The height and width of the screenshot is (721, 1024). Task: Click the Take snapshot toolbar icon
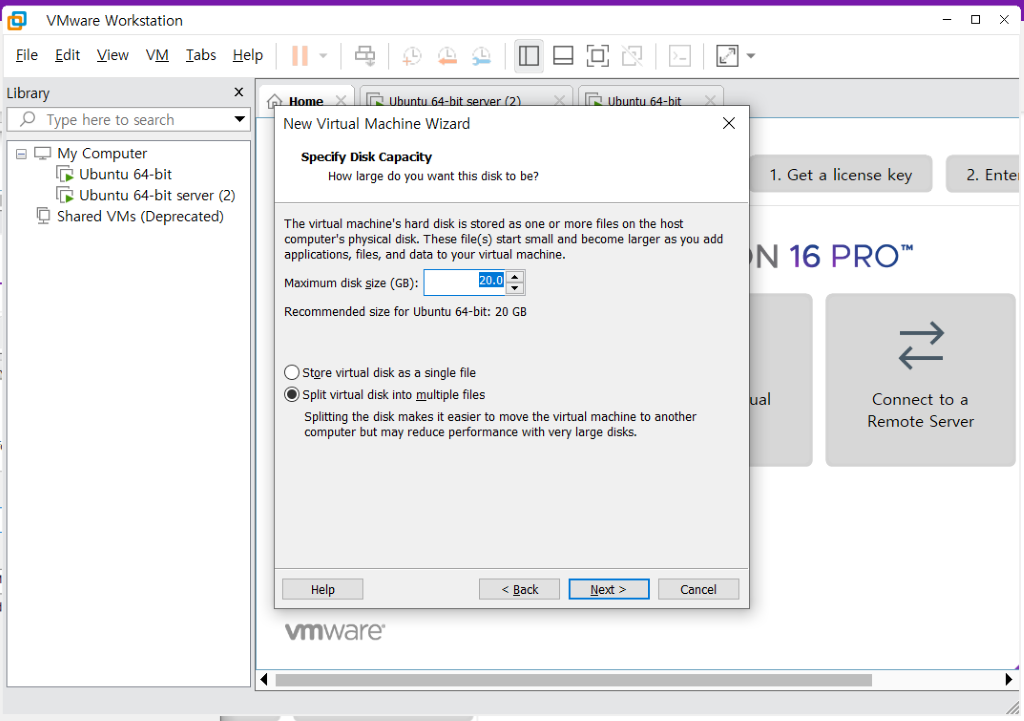pyautogui.click(x=411, y=56)
